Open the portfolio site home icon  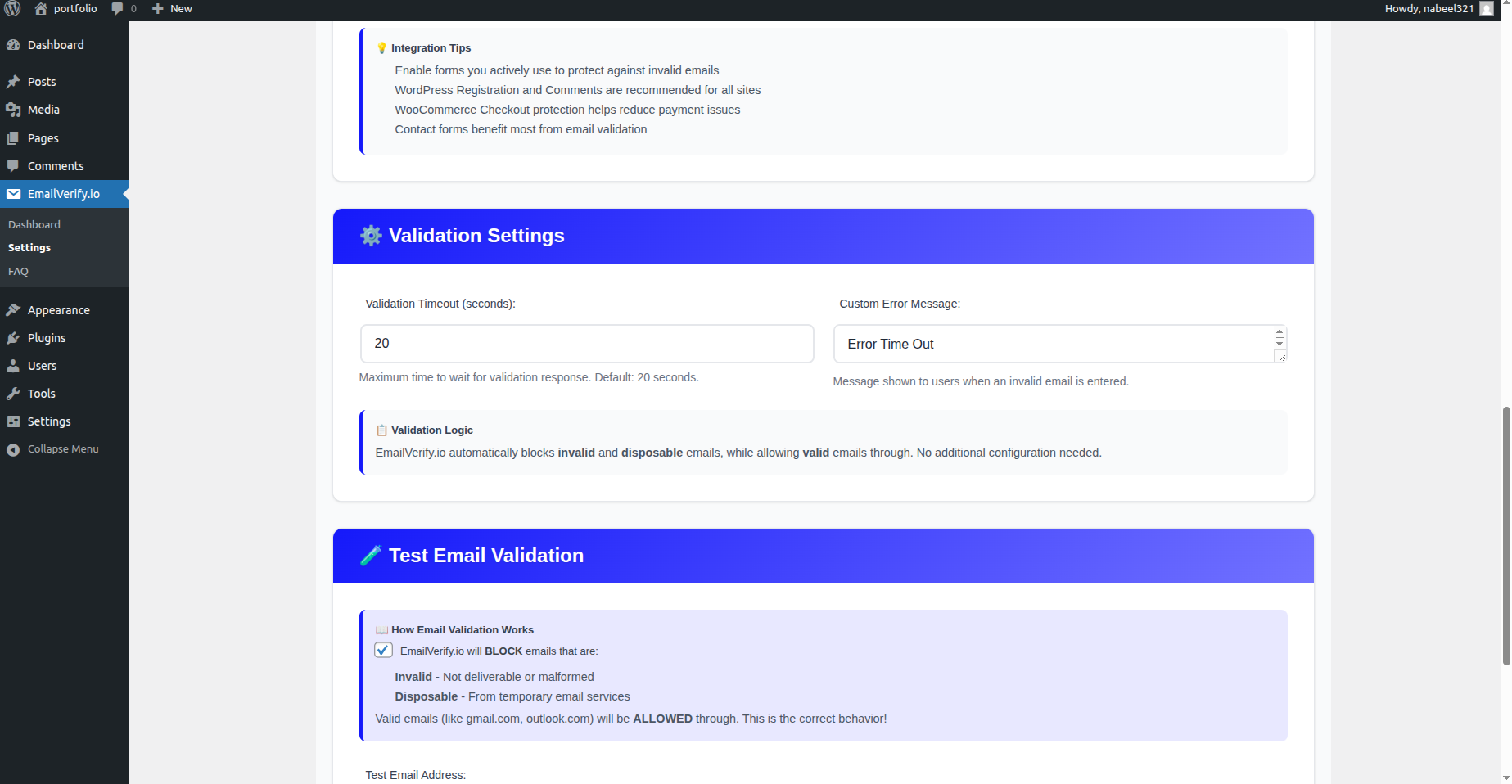(x=41, y=9)
